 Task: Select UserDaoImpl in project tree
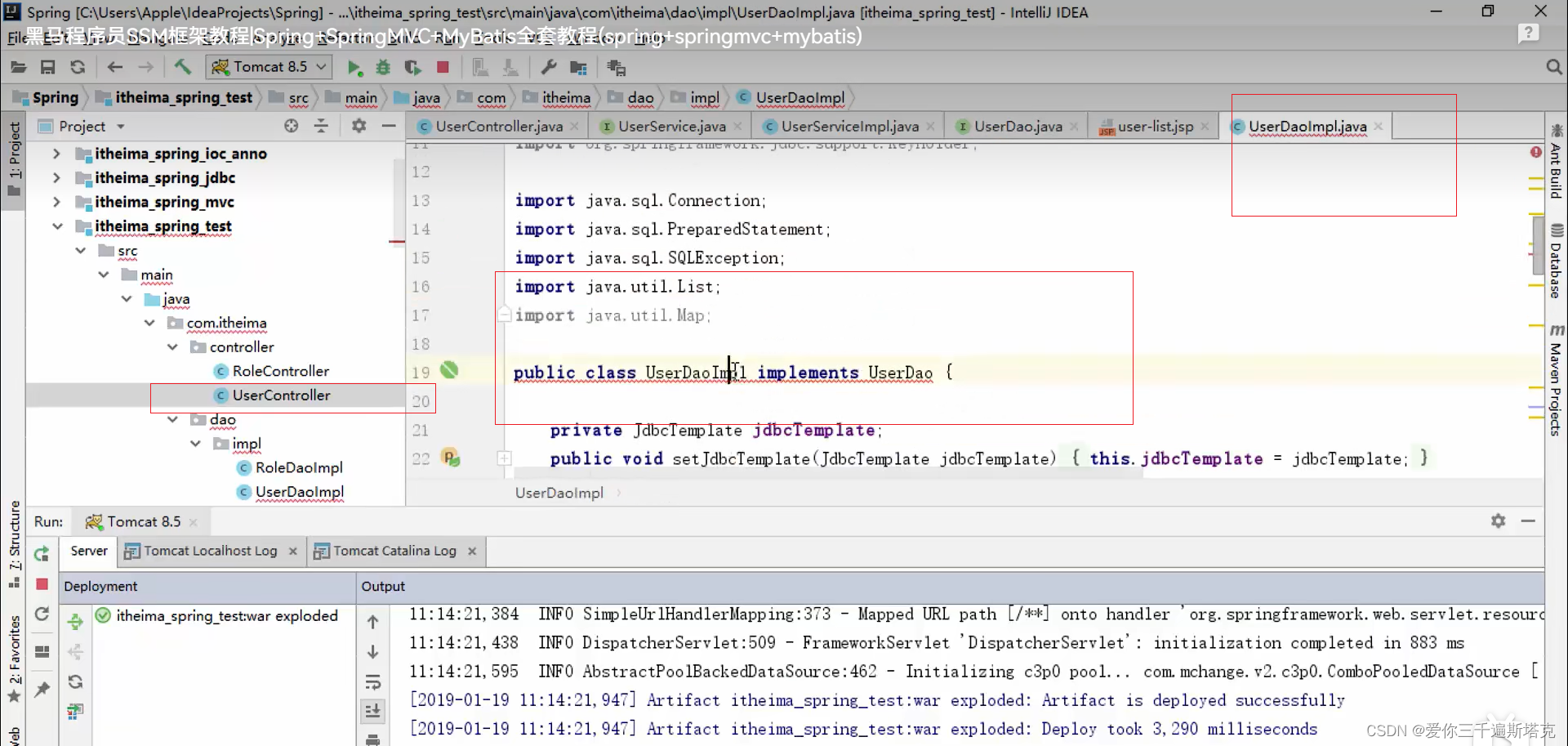[299, 492]
